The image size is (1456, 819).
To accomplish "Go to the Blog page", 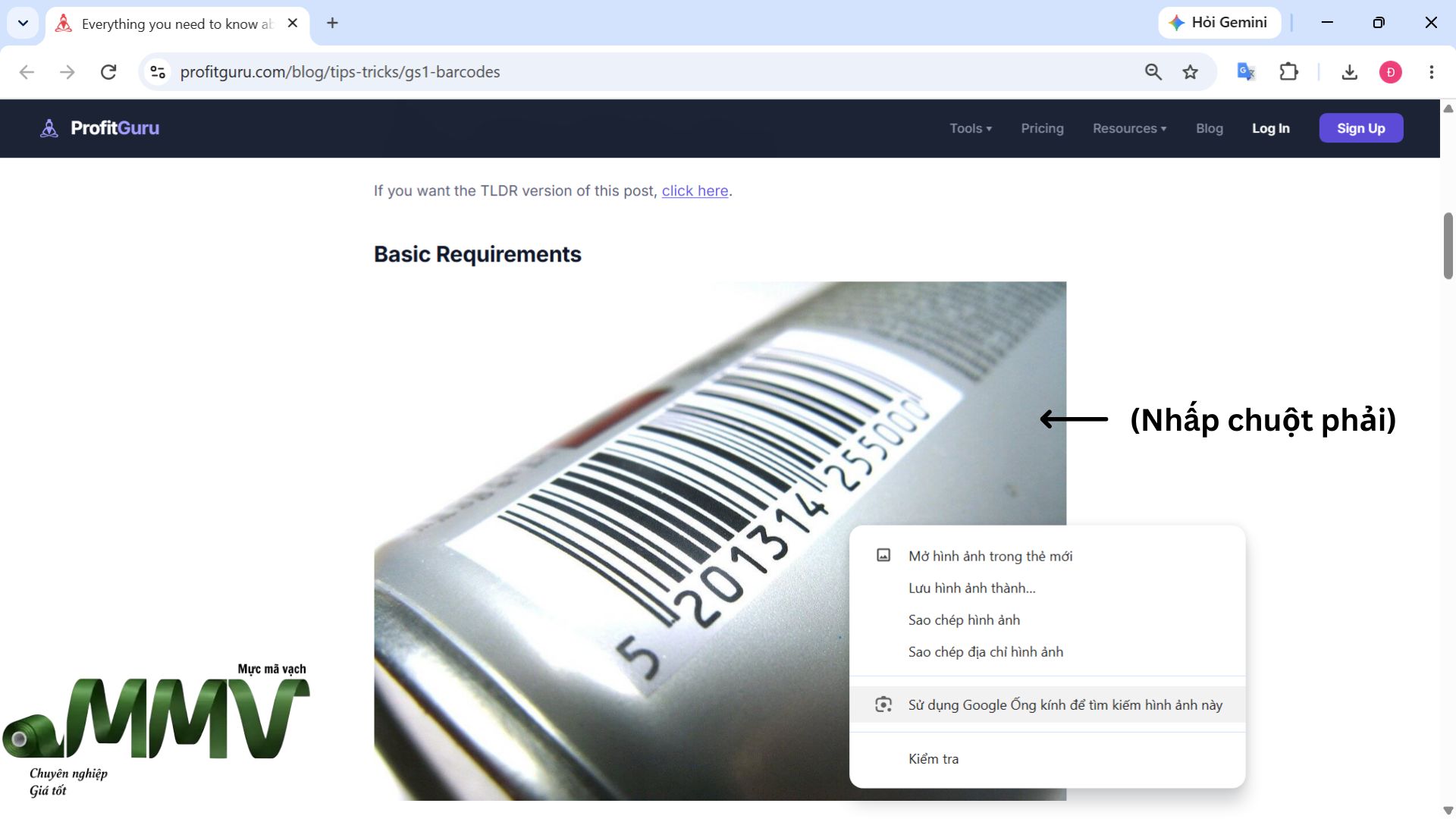I will pyautogui.click(x=1209, y=128).
